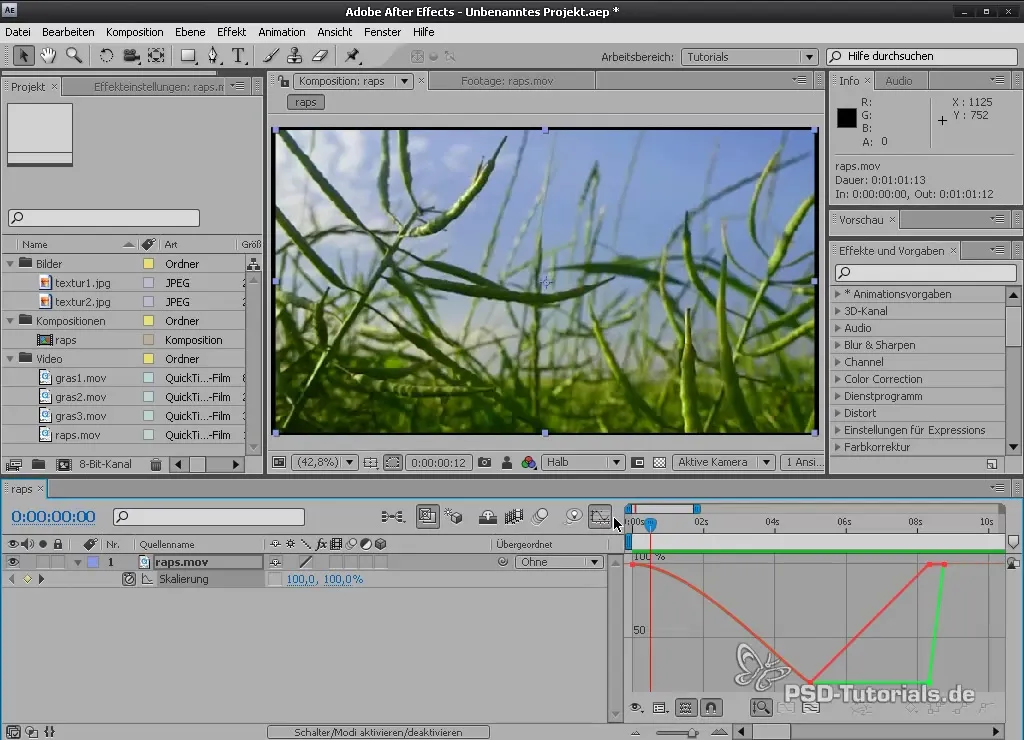Select the Rotation tool
Screen dimensions: 1024x740
point(106,56)
